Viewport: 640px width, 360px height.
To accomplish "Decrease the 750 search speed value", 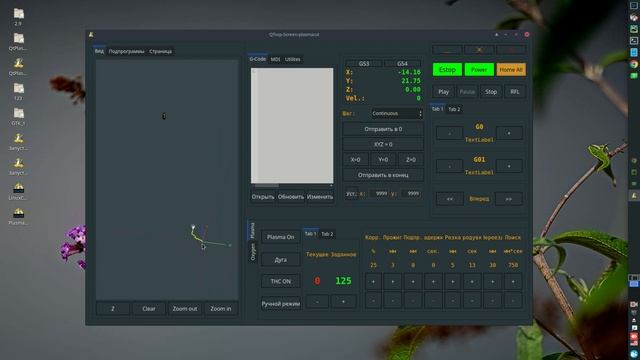I will point(513,301).
